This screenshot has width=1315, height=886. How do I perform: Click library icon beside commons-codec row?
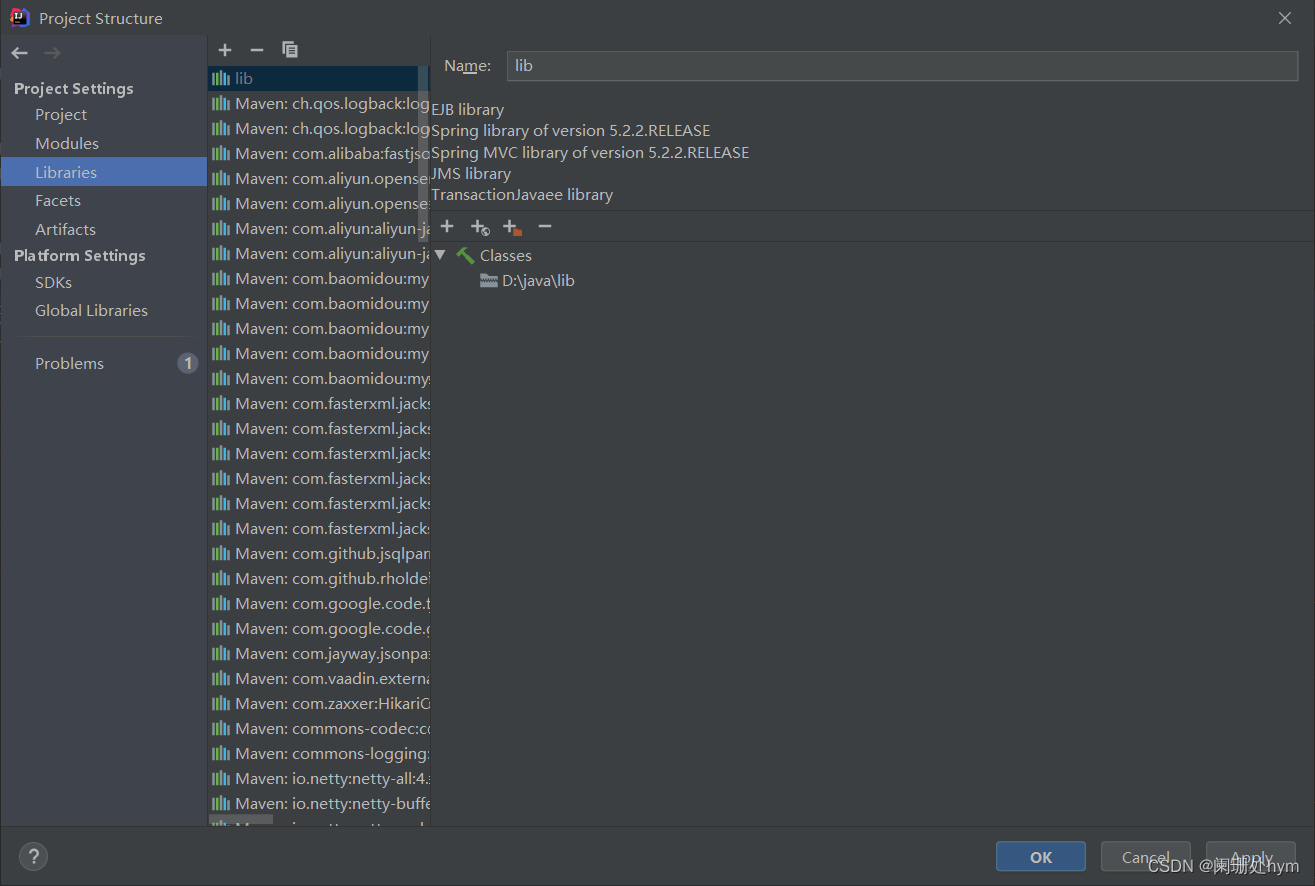pyautogui.click(x=221, y=729)
